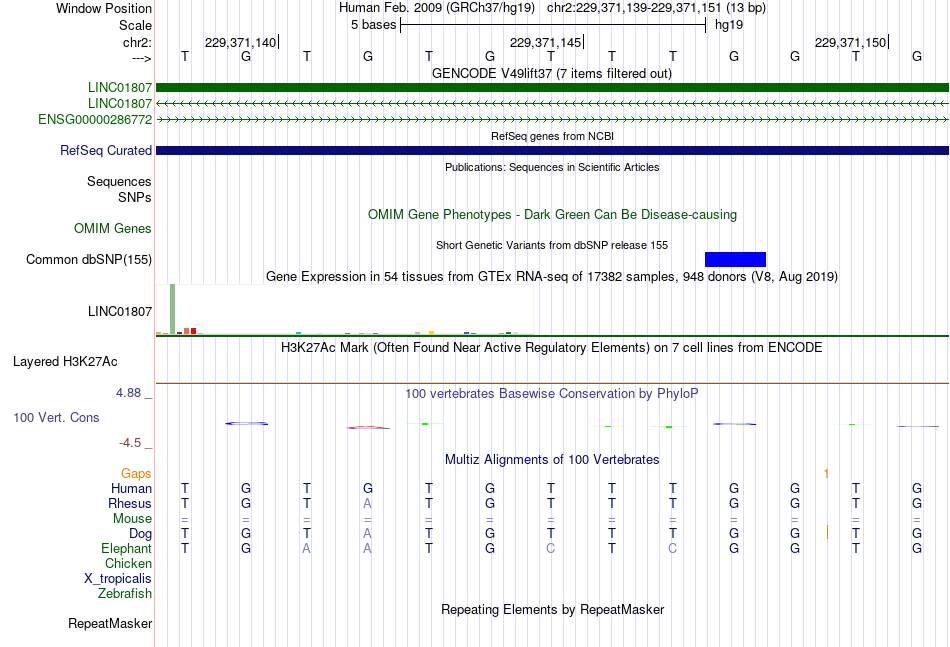Click the Dog species label
Screen dimensions: 950x647
click(x=141, y=534)
